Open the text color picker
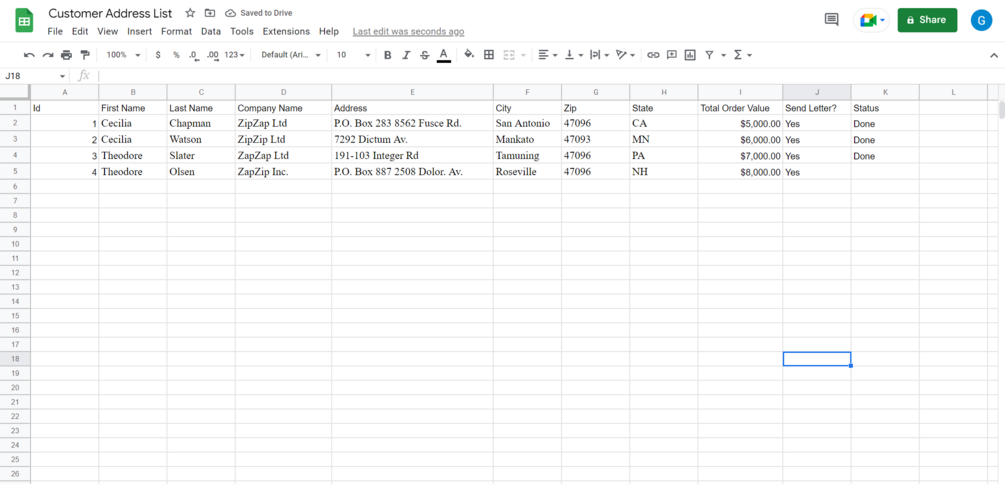 point(443,55)
